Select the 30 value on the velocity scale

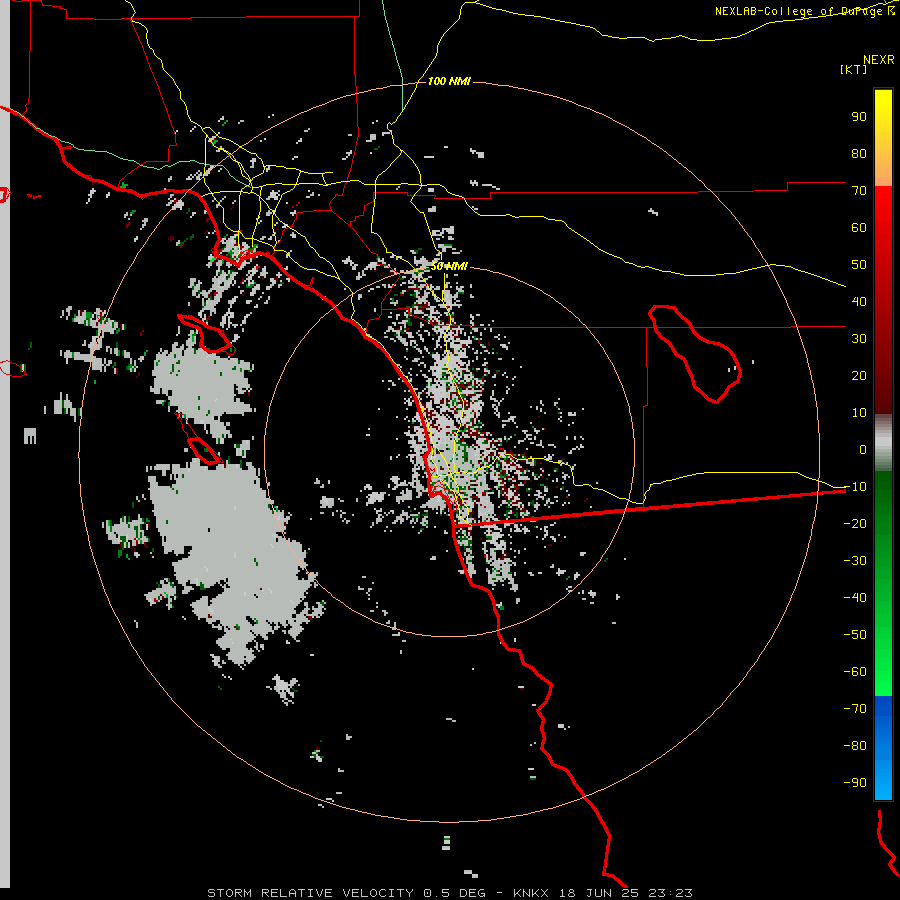pos(859,339)
